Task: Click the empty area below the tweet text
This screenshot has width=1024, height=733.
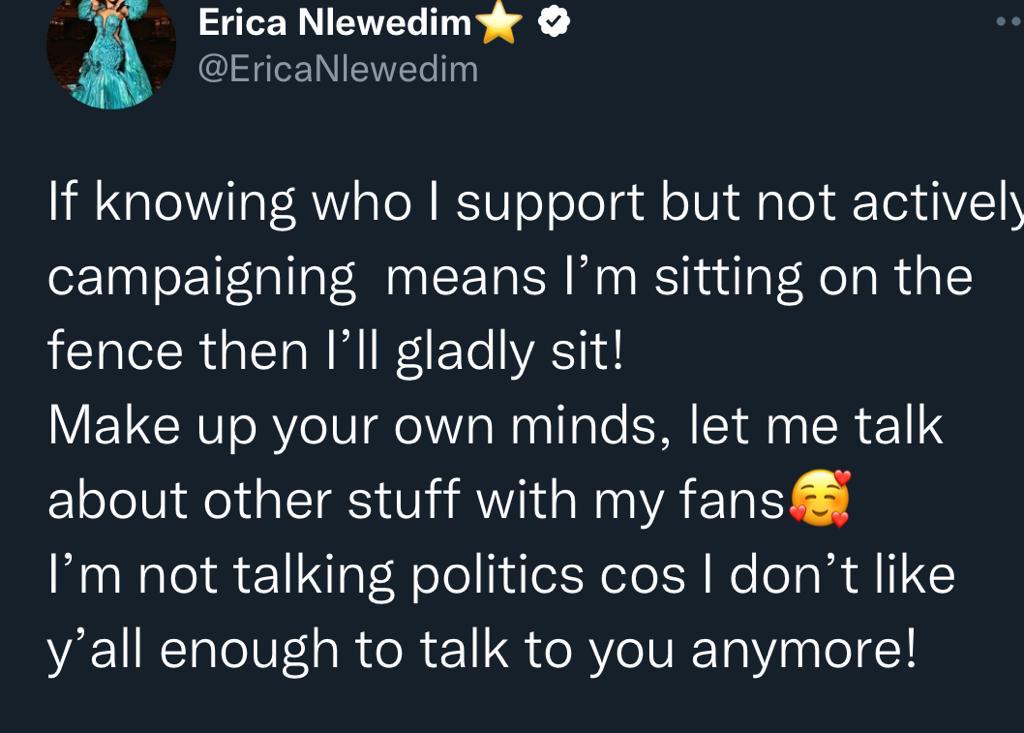Action: (512, 709)
